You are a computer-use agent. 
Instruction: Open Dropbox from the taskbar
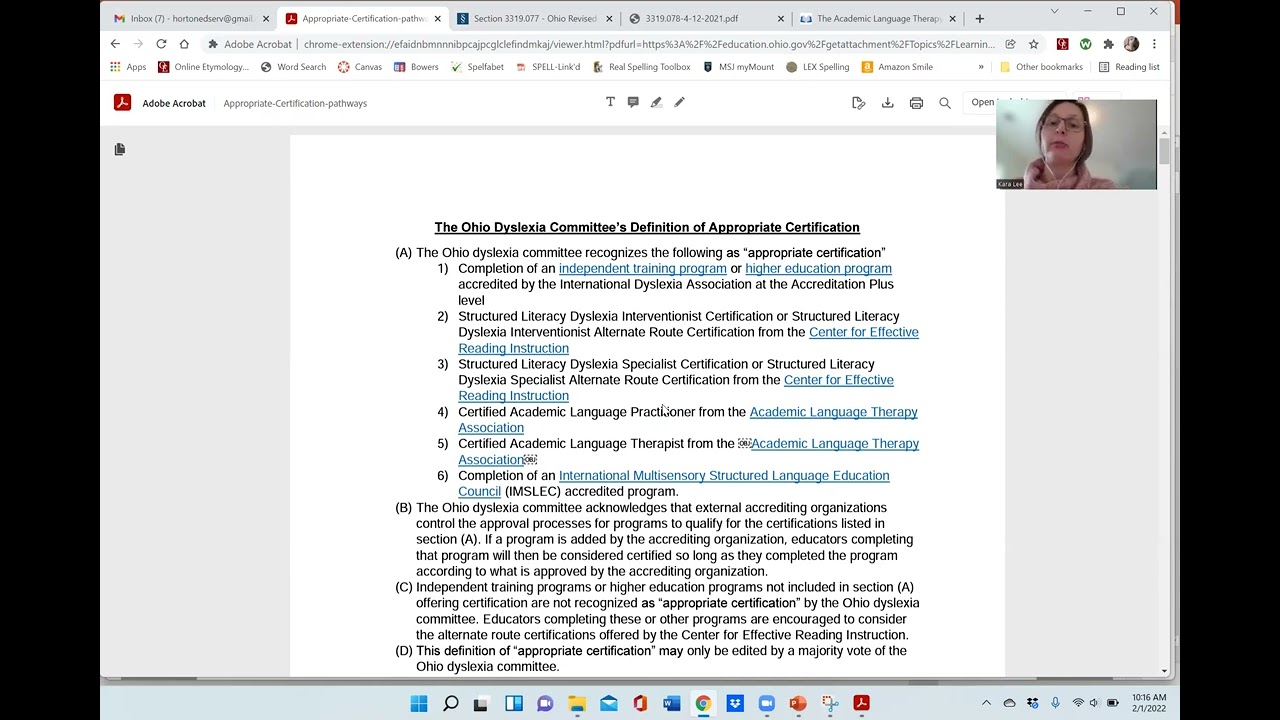click(x=735, y=703)
